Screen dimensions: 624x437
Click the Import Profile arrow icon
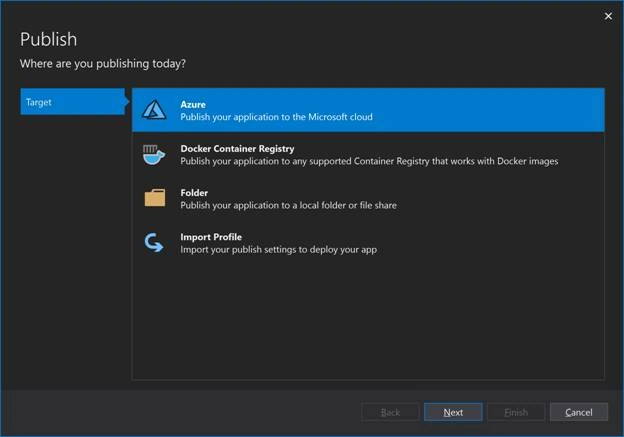154,242
